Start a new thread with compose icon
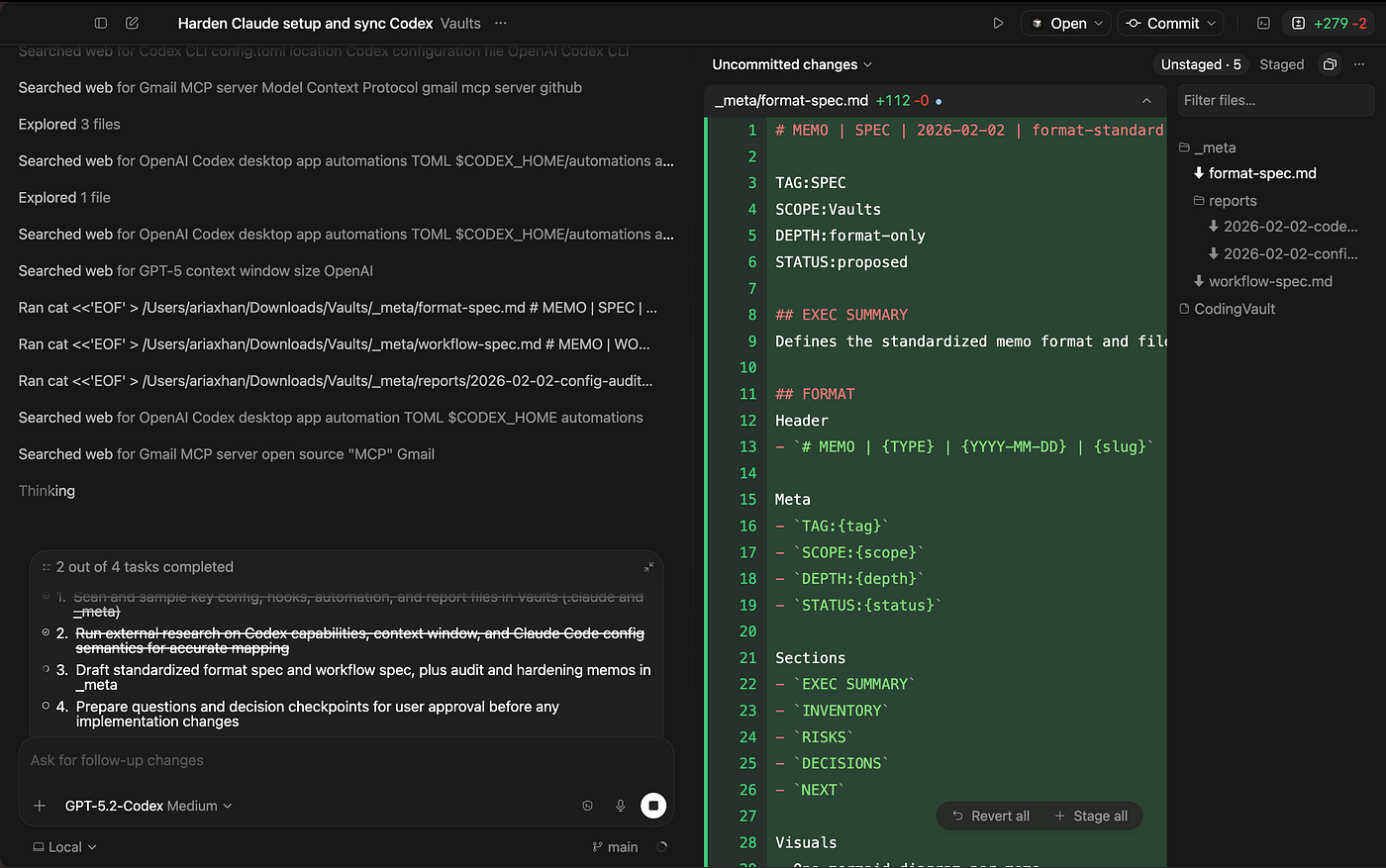Viewport: 1386px width, 868px height. click(x=132, y=23)
